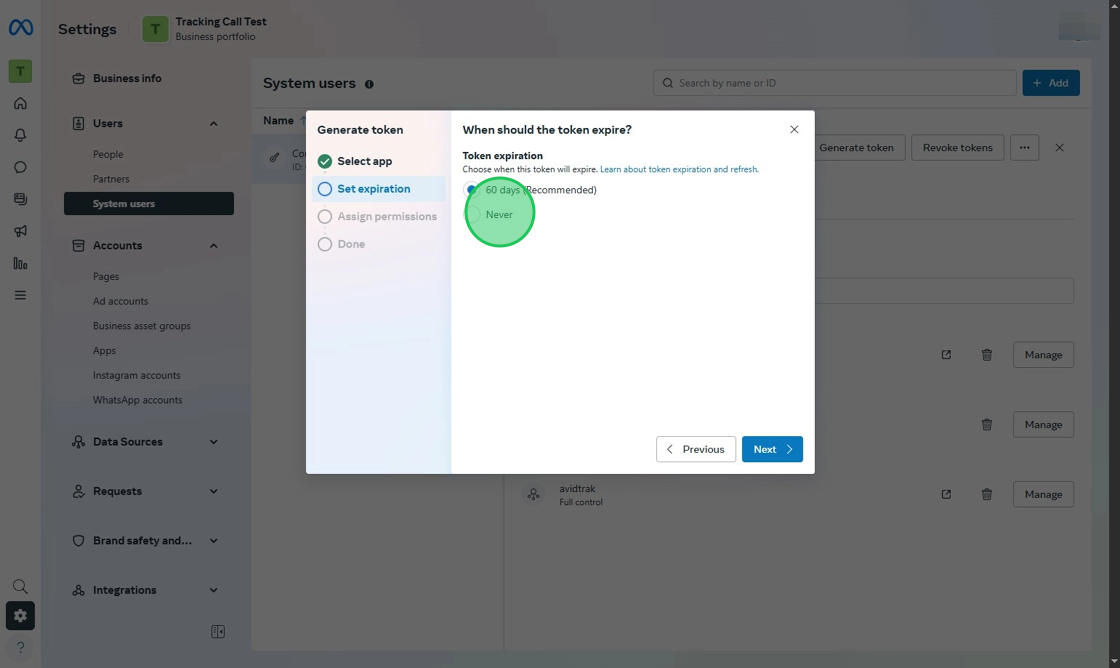Open token expiration and refresh link
Screen dimensions: 1120x668
coord(679,169)
